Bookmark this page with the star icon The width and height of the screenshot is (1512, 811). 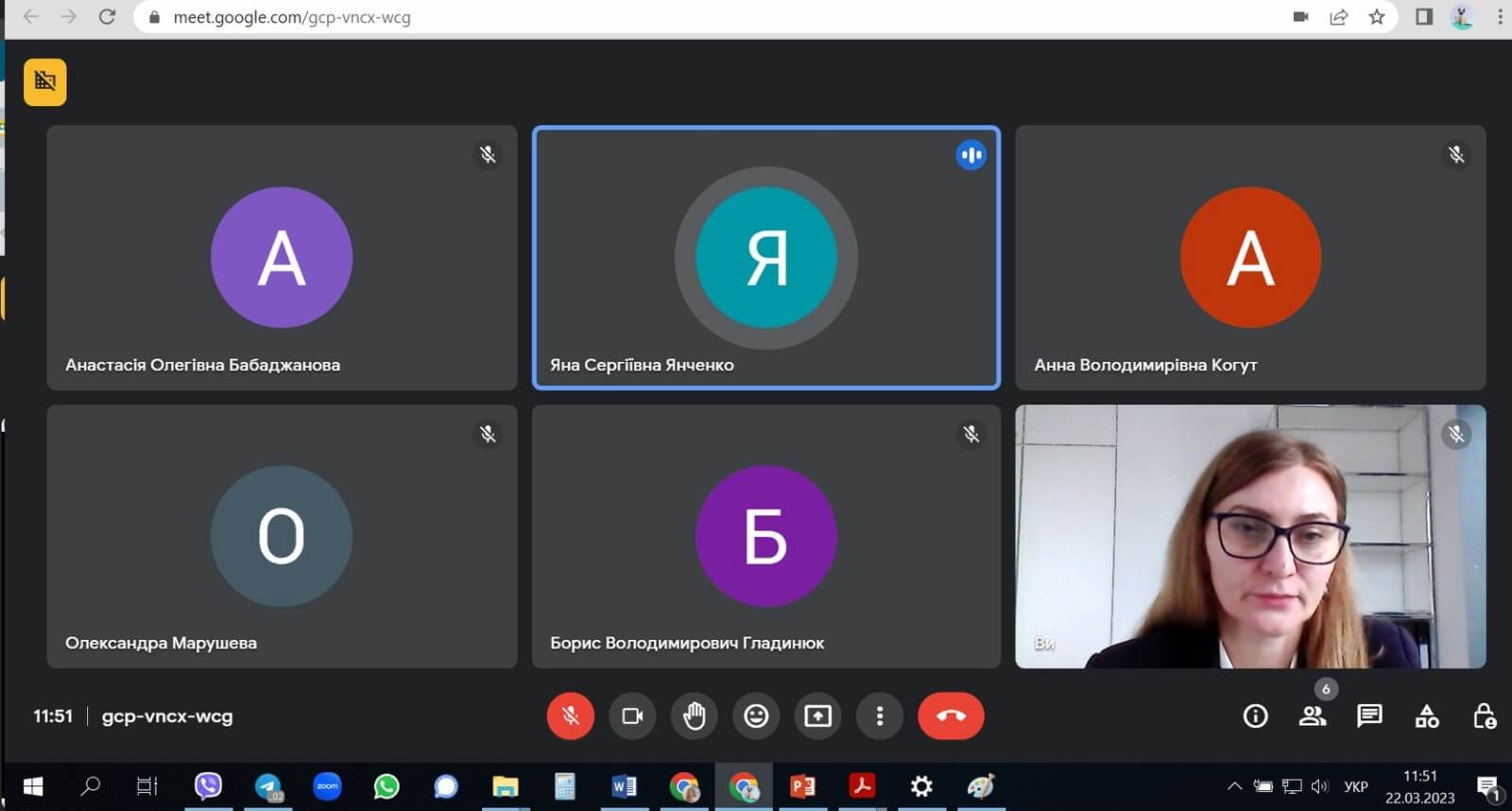coord(1377,17)
